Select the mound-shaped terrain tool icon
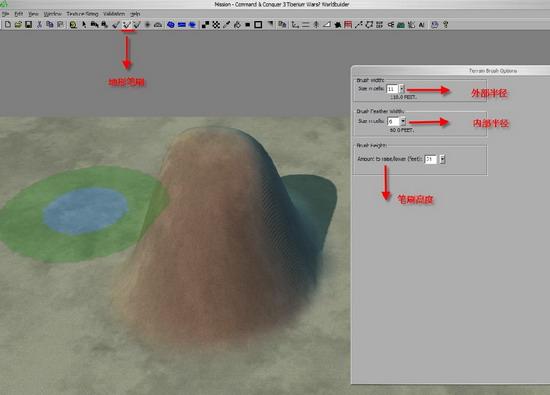This screenshot has width=550, height=395. pyautogui.click(x=158, y=25)
